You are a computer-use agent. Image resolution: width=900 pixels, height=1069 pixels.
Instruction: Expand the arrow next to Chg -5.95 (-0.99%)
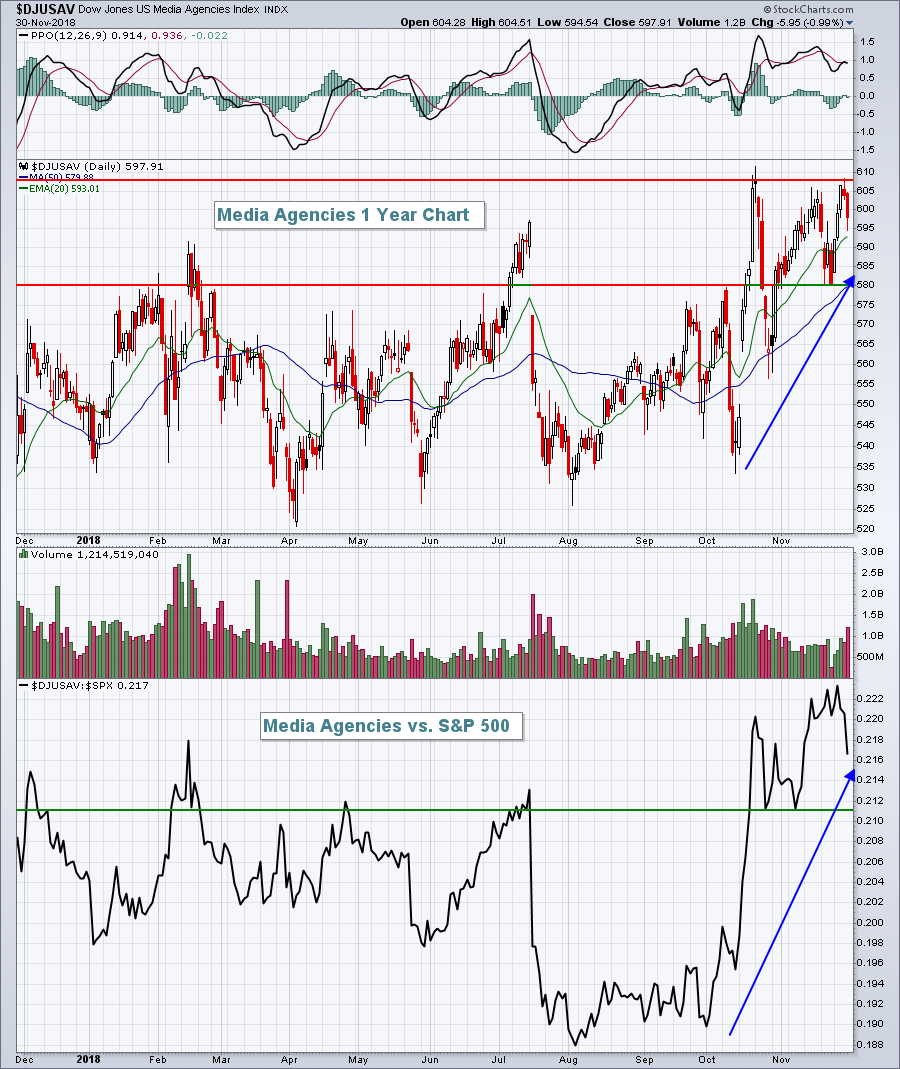click(850, 22)
